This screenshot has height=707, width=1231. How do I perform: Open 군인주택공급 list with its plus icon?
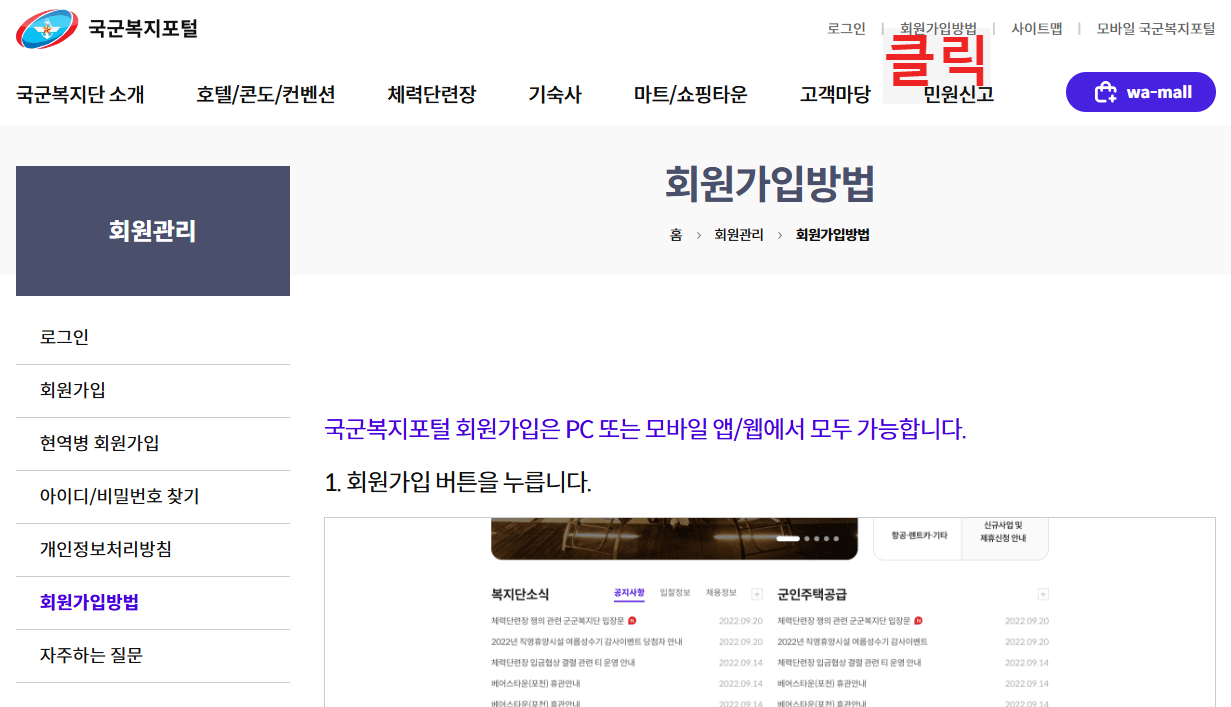point(1041,593)
